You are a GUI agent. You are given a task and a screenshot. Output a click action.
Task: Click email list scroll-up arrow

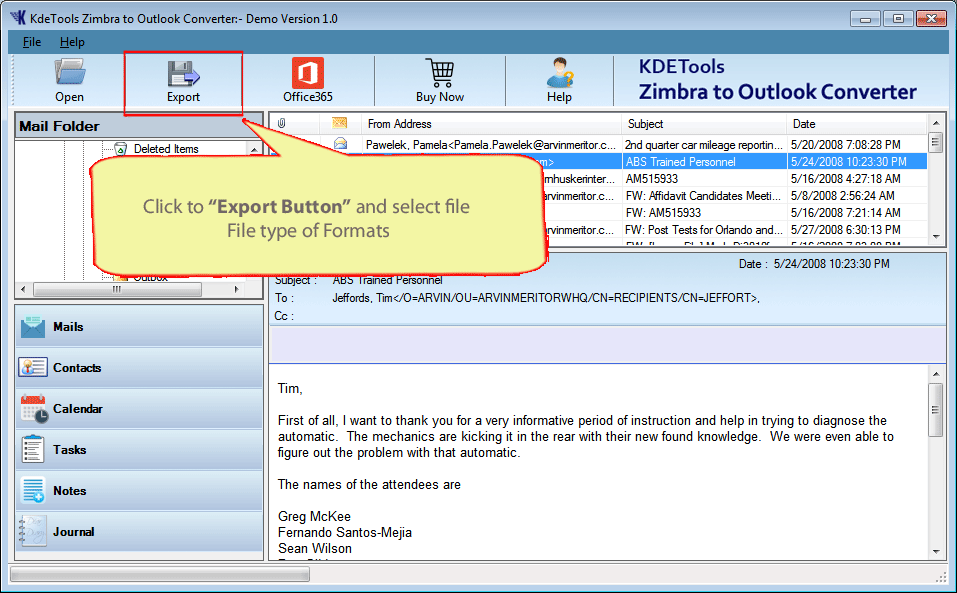[x=935, y=123]
